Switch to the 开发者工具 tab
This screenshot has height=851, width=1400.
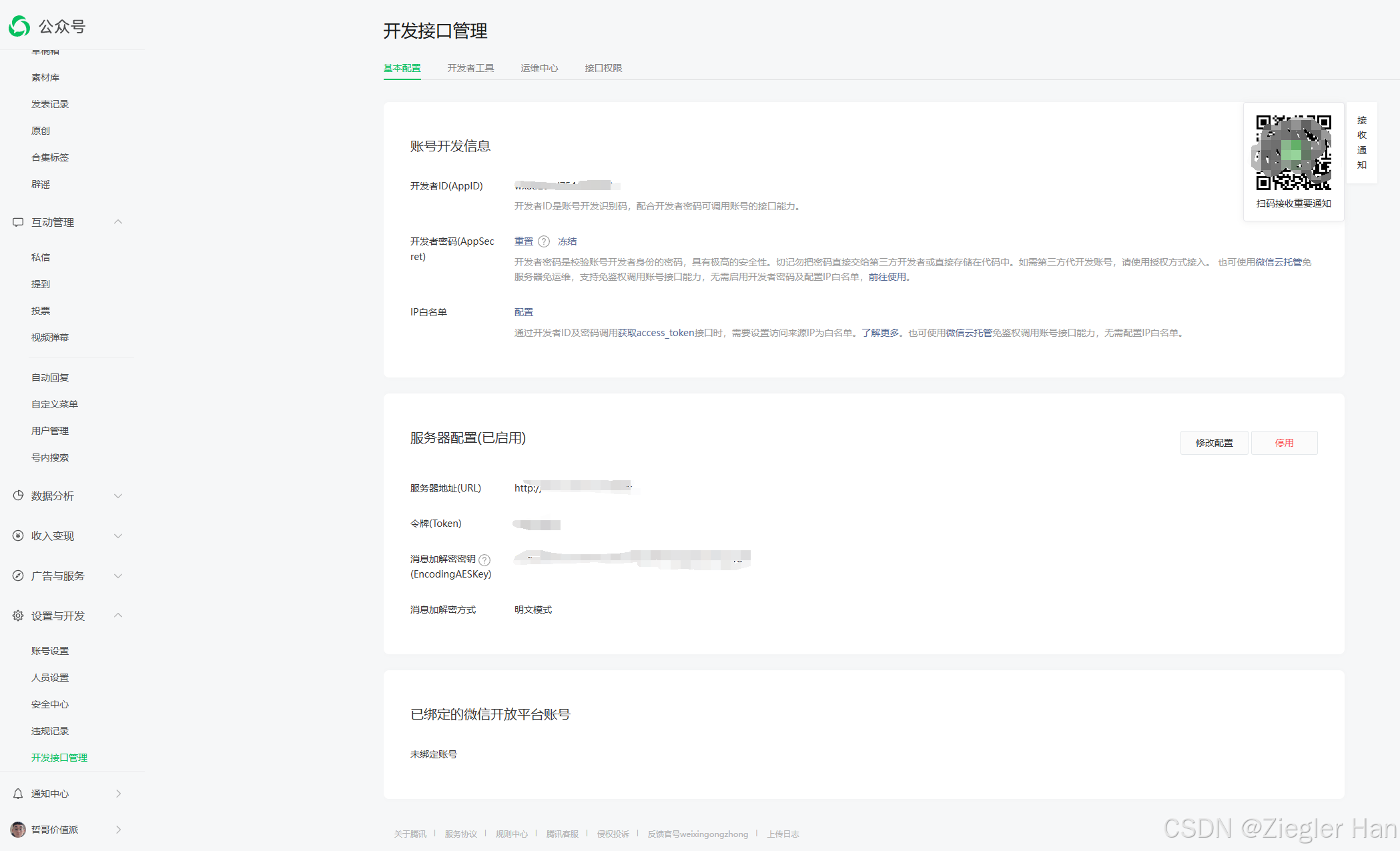tap(470, 68)
